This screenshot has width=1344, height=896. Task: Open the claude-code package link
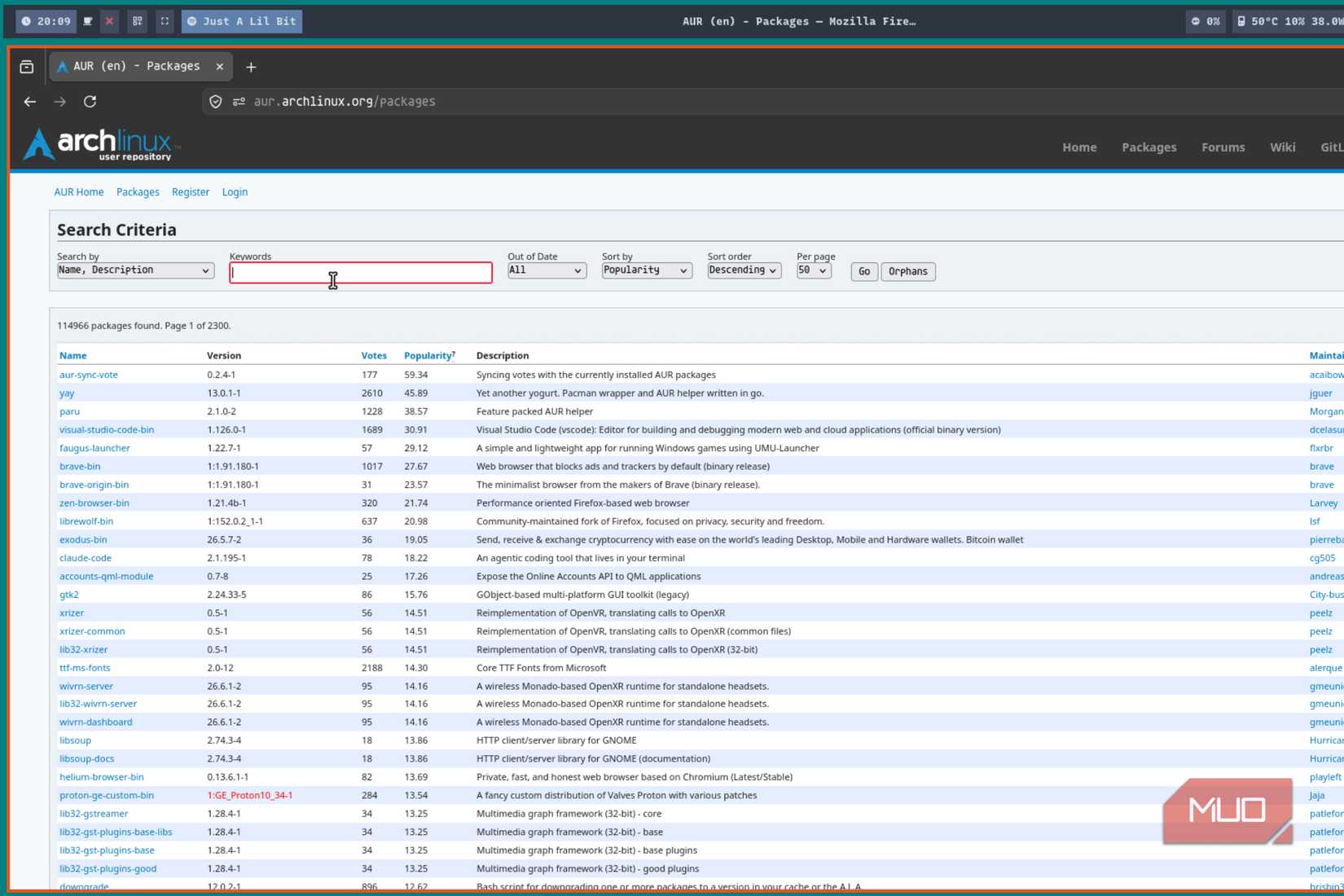coord(86,558)
